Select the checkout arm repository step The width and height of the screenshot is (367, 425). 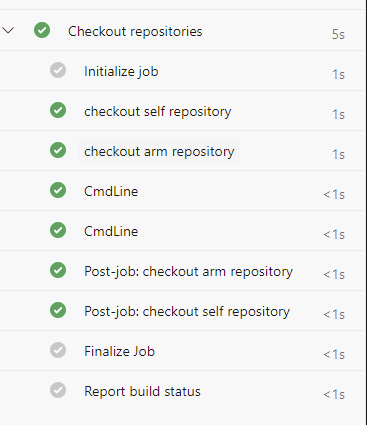pos(183,151)
